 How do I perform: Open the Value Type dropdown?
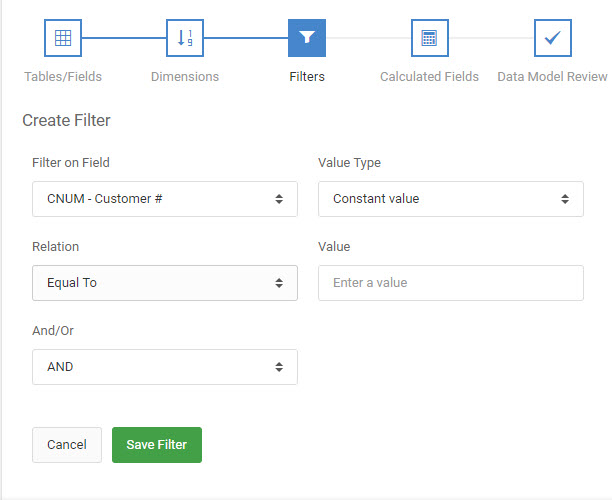click(x=451, y=199)
